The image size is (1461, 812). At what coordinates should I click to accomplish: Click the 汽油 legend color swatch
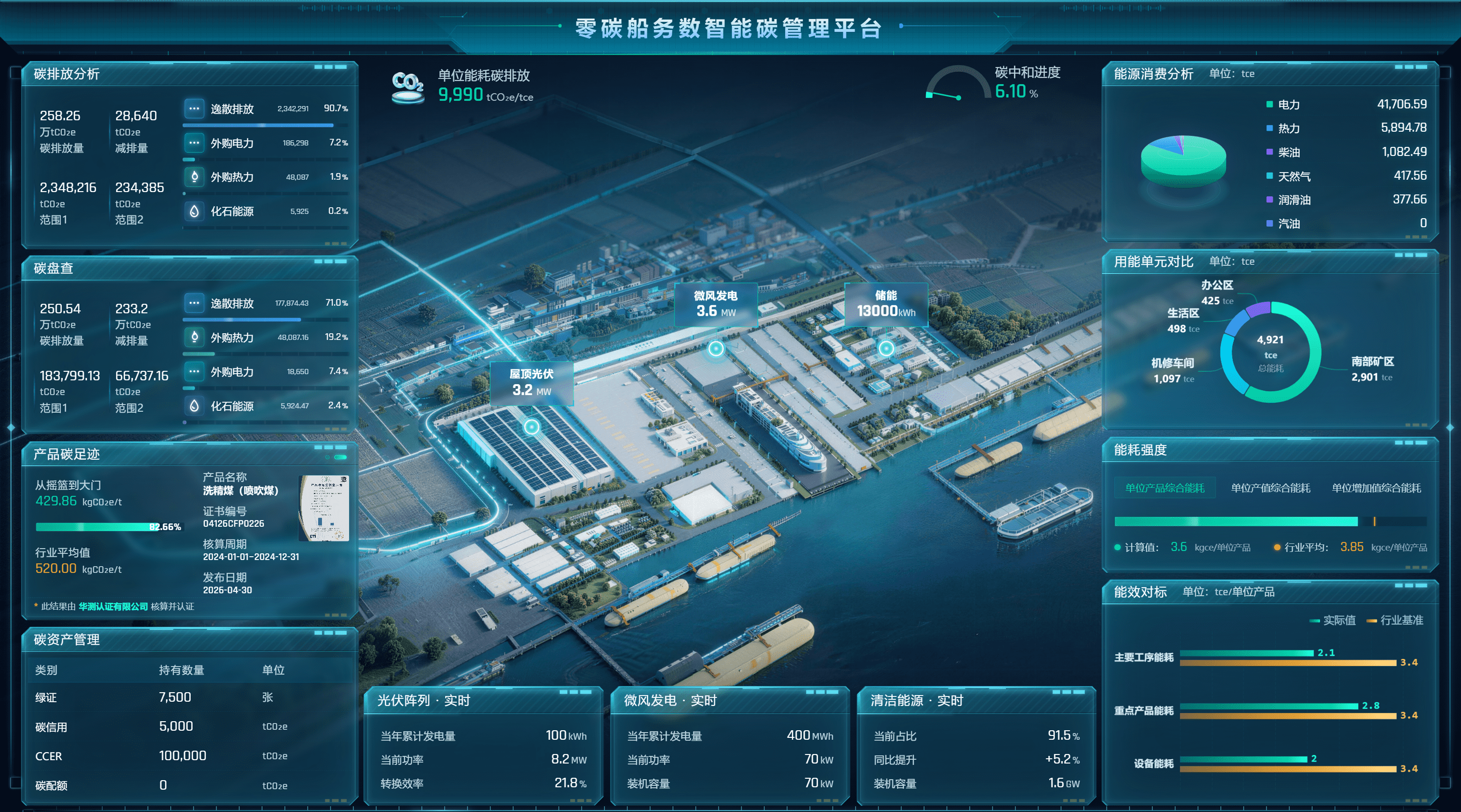click(1270, 223)
